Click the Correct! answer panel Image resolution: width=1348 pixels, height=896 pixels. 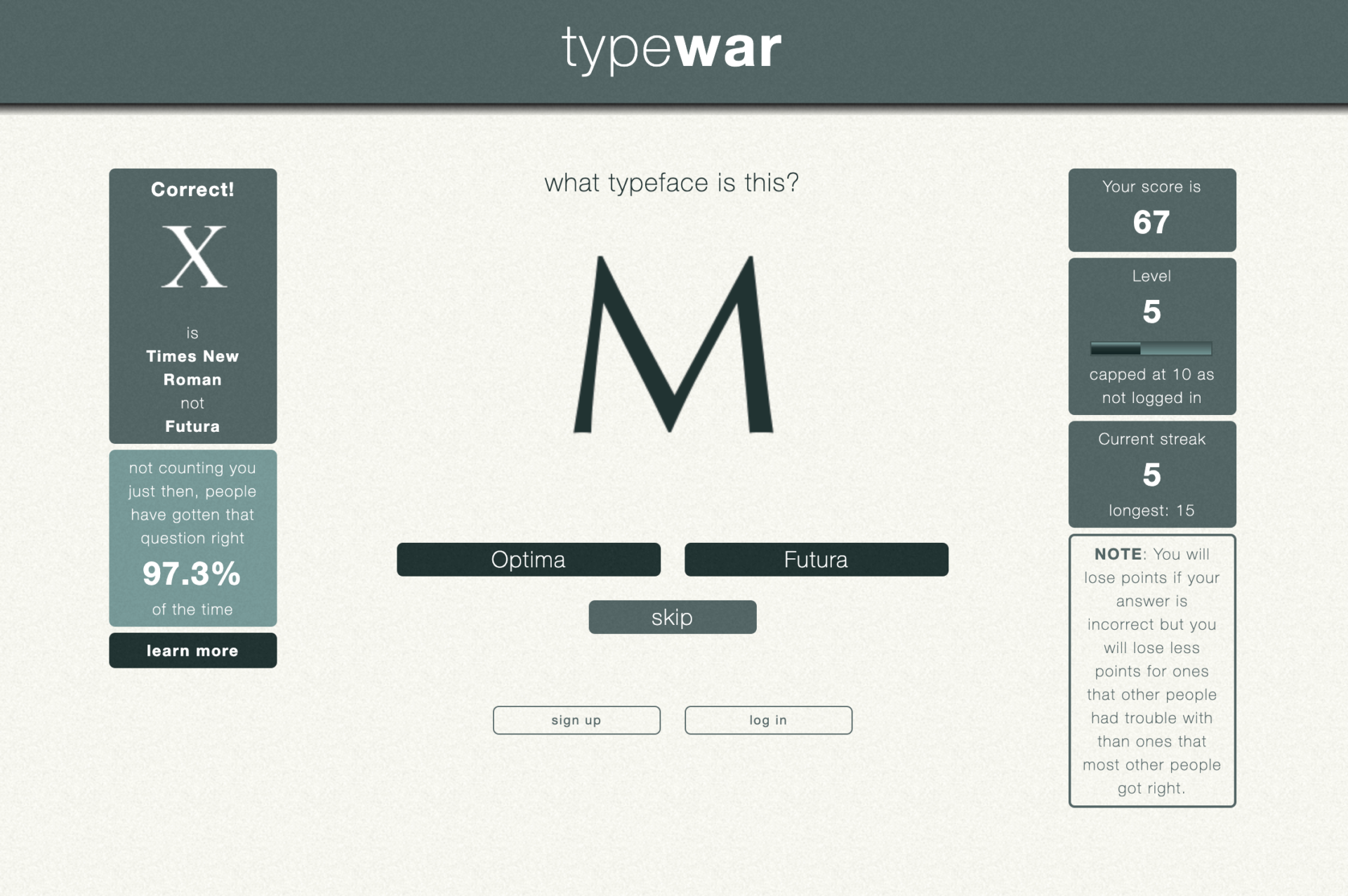click(x=192, y=305)
